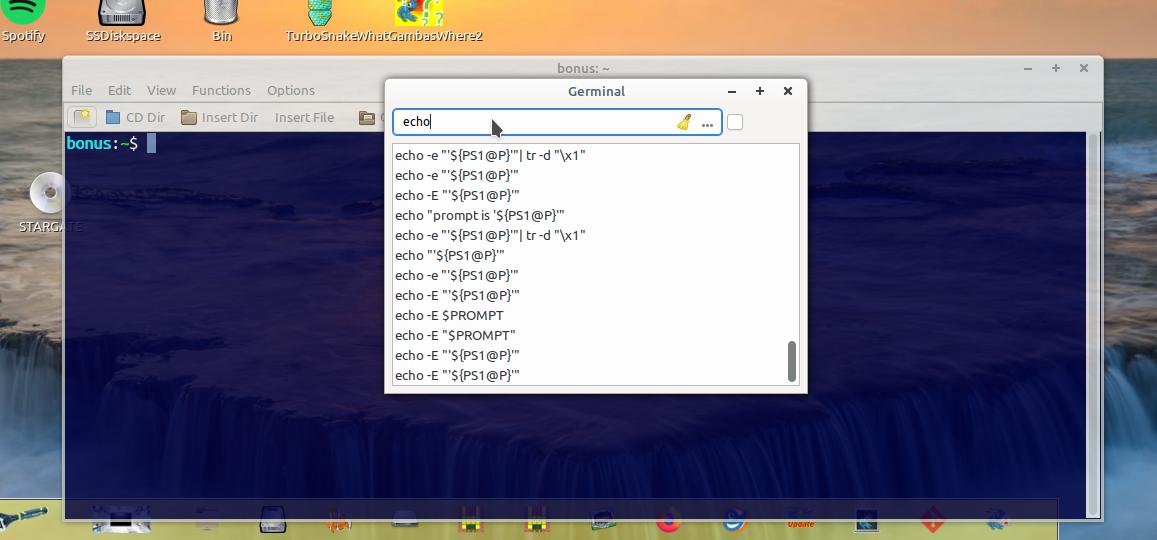Toggle the checkbox next to the search field
This screenshot has height=540, width=1157.
tap(735, 122)
